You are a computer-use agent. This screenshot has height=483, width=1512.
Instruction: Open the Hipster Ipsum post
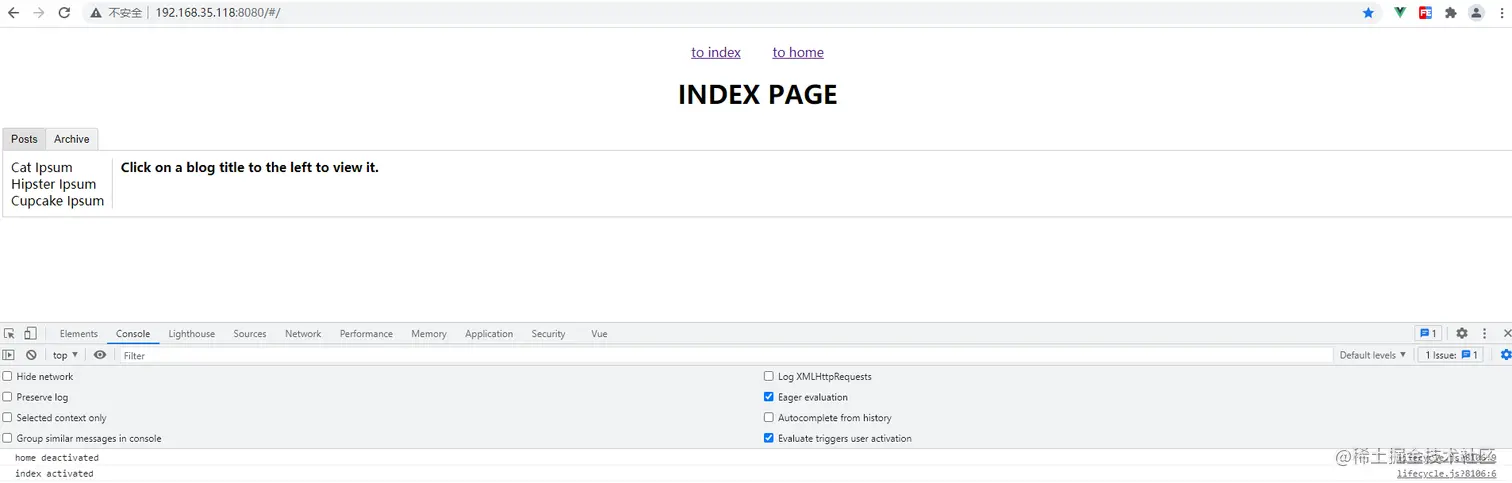54,184
